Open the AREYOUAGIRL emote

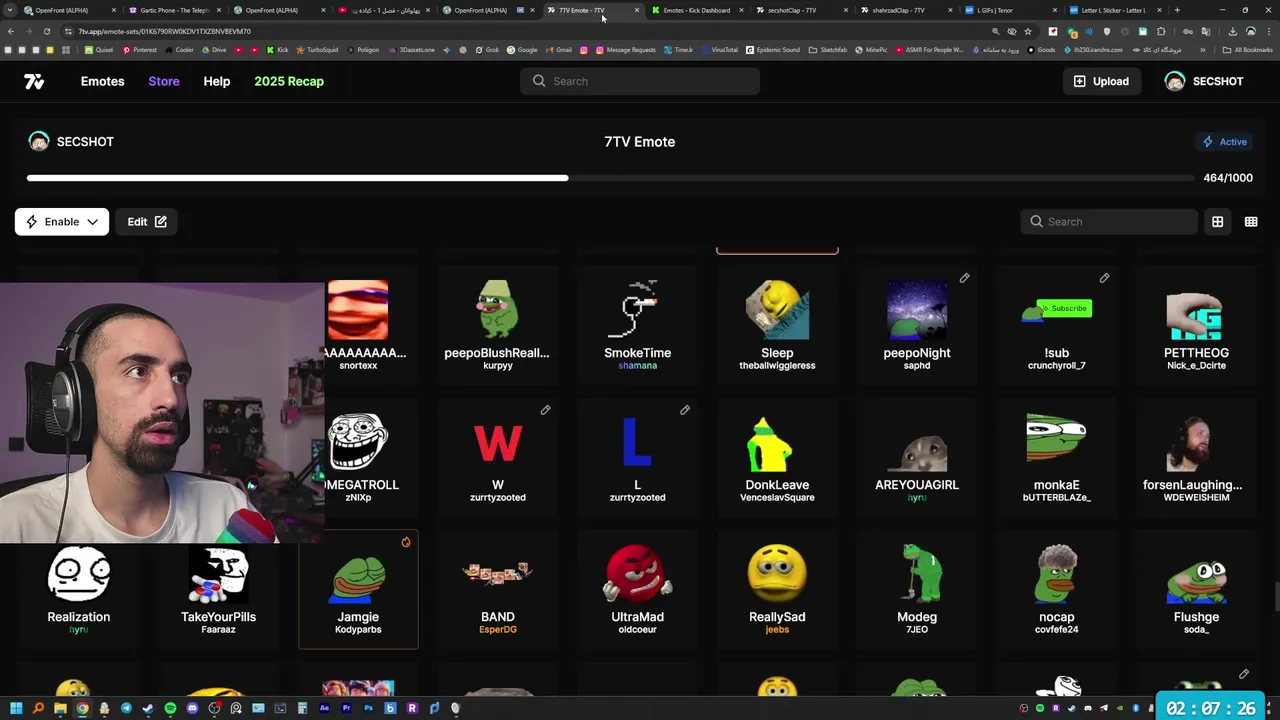pos(917,457)
